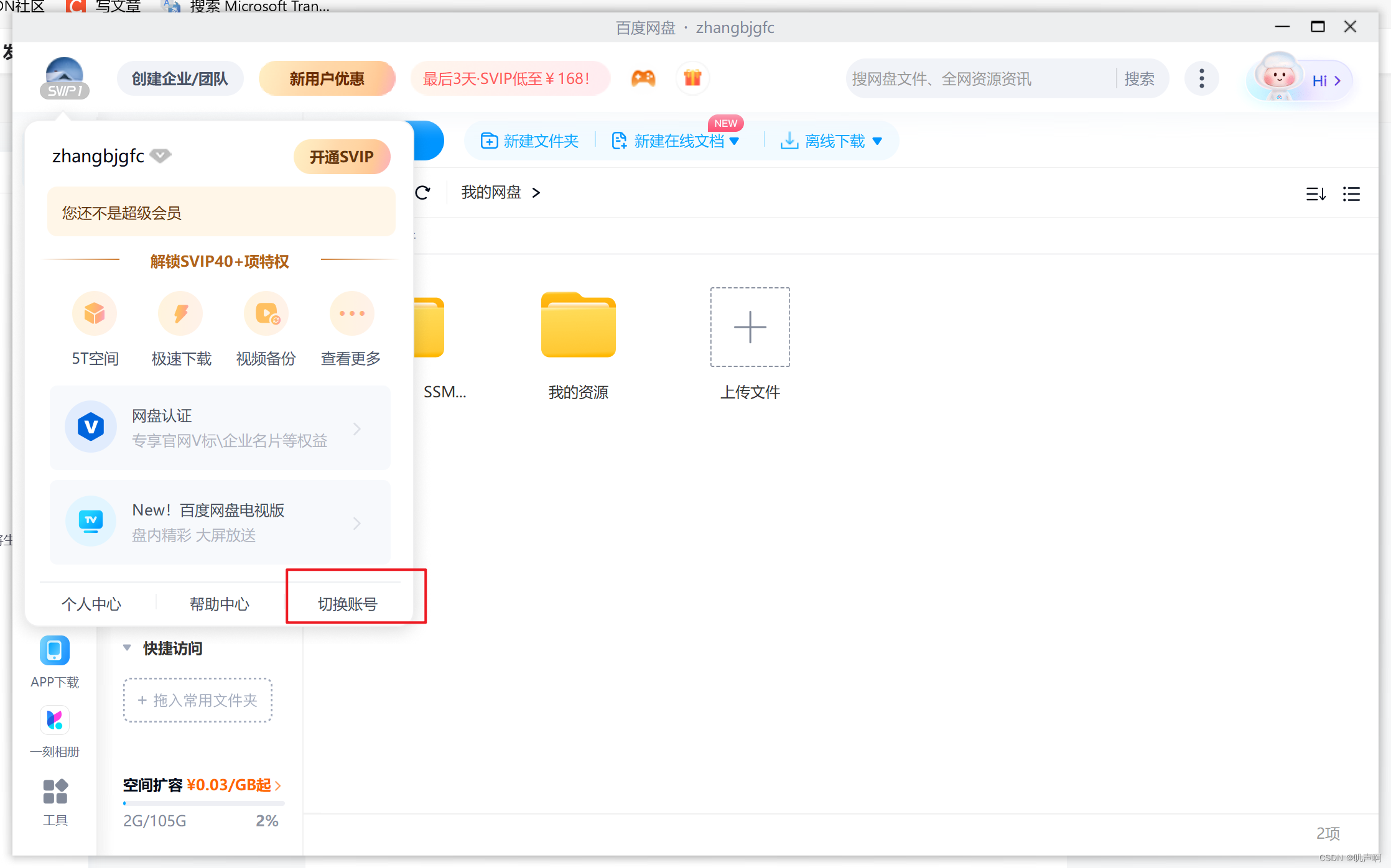The height and width of the screenshot is (868, 1391).
Task: Open 一刻相册 sidebar icon
Action: point(55,721)
